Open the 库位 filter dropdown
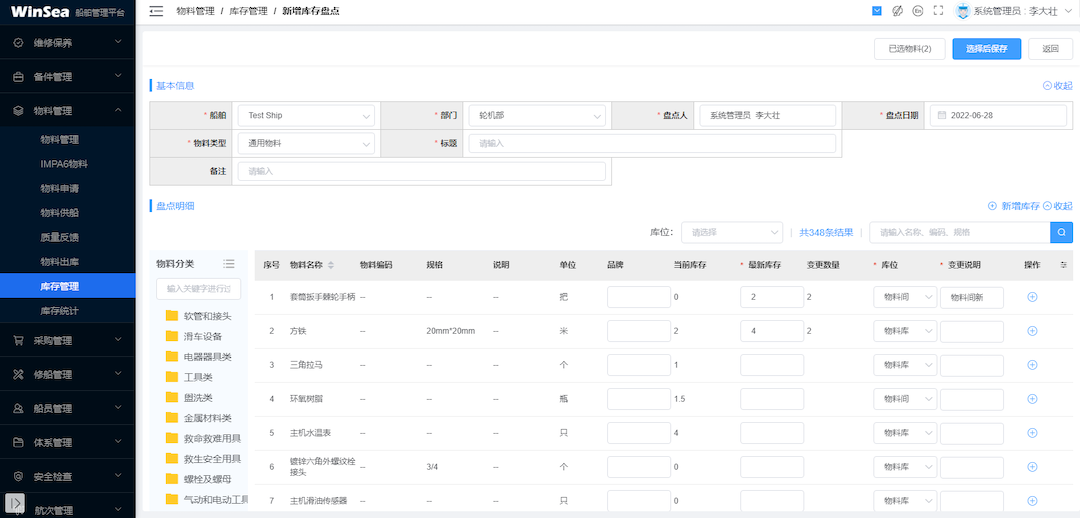Screen dimensions: 1080x518 (x=732, y=232)
